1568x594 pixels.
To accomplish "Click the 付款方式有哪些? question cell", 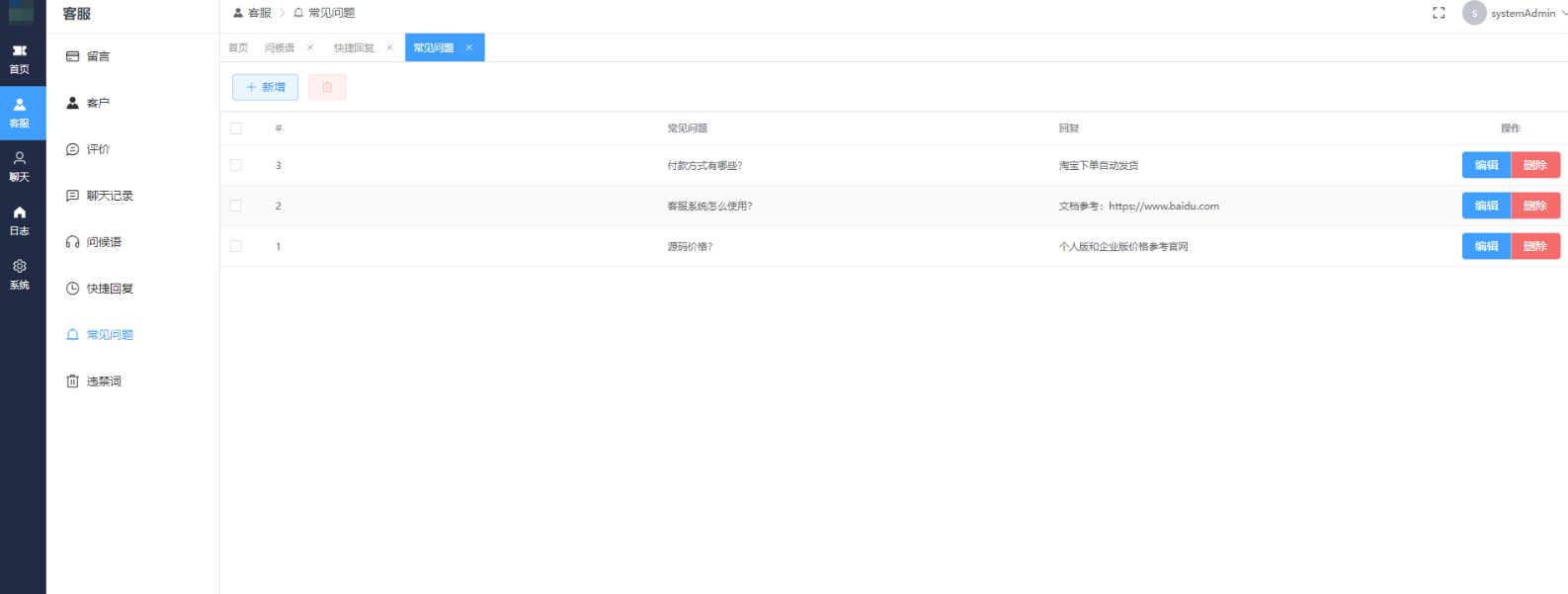I will (x=704, y=166).
